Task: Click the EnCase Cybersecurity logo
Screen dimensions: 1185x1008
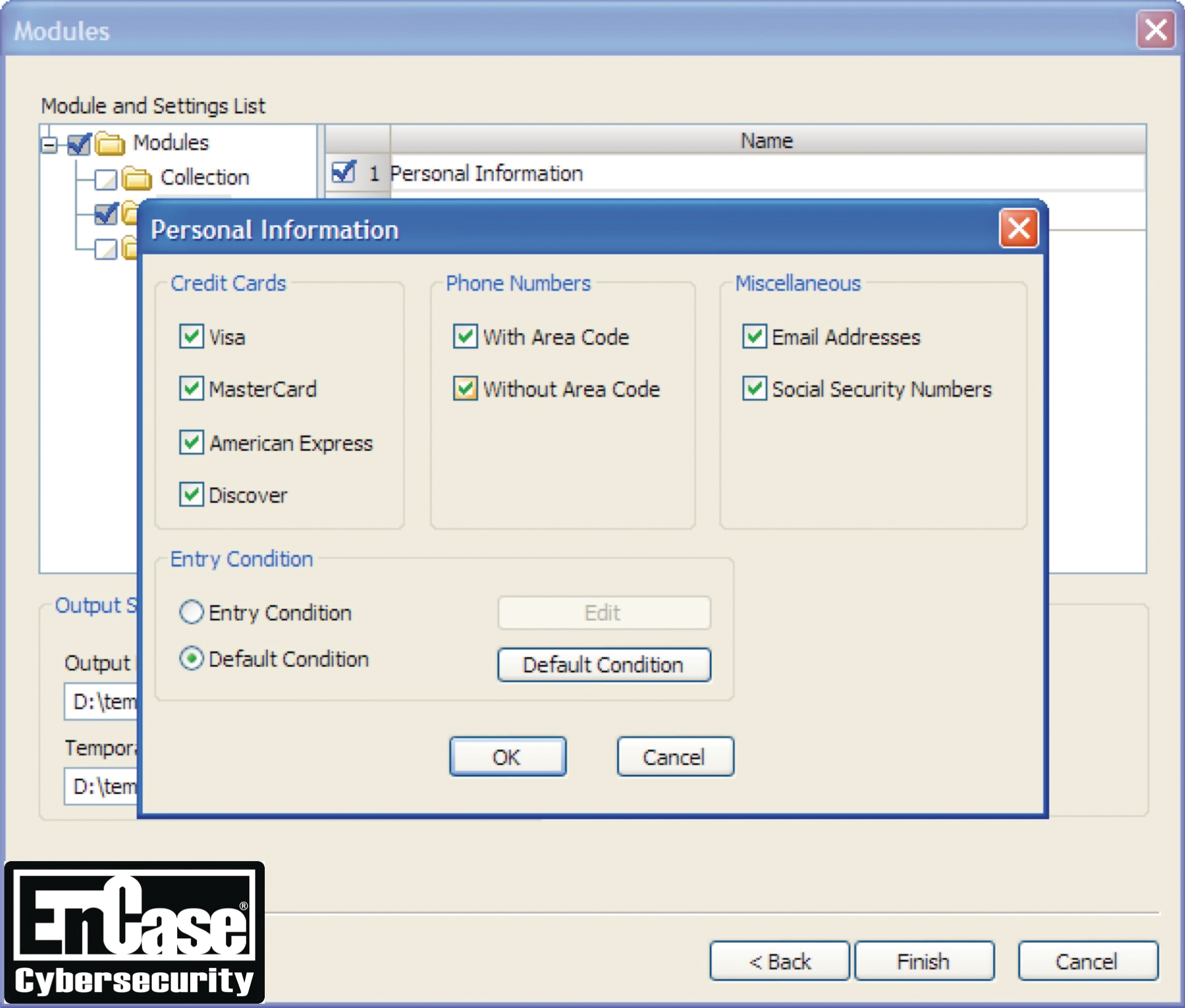Action: 135,932
